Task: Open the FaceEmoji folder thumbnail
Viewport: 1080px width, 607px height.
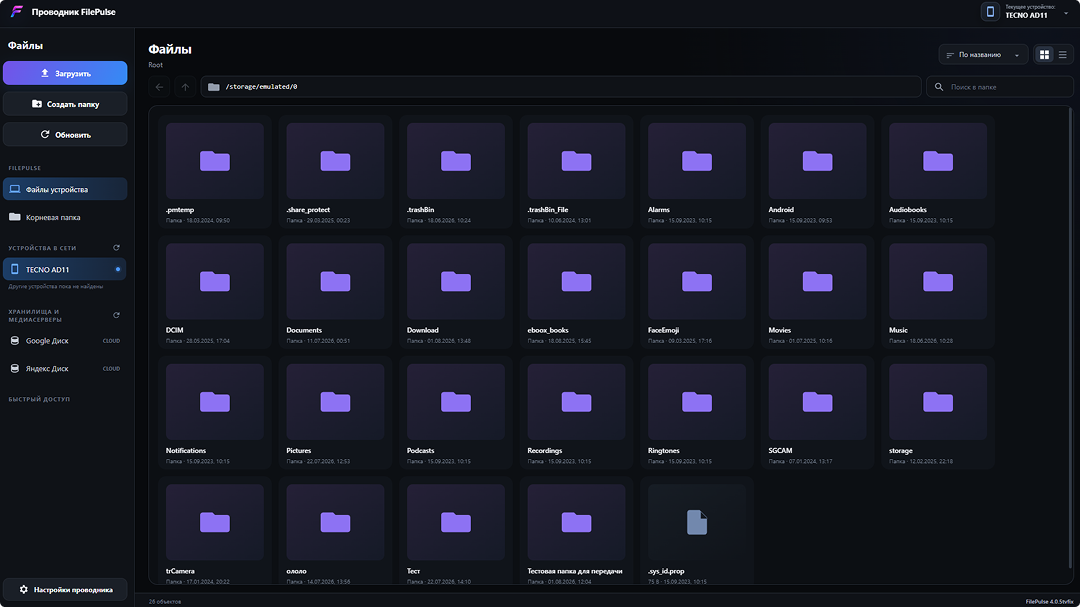Action: 697,281
